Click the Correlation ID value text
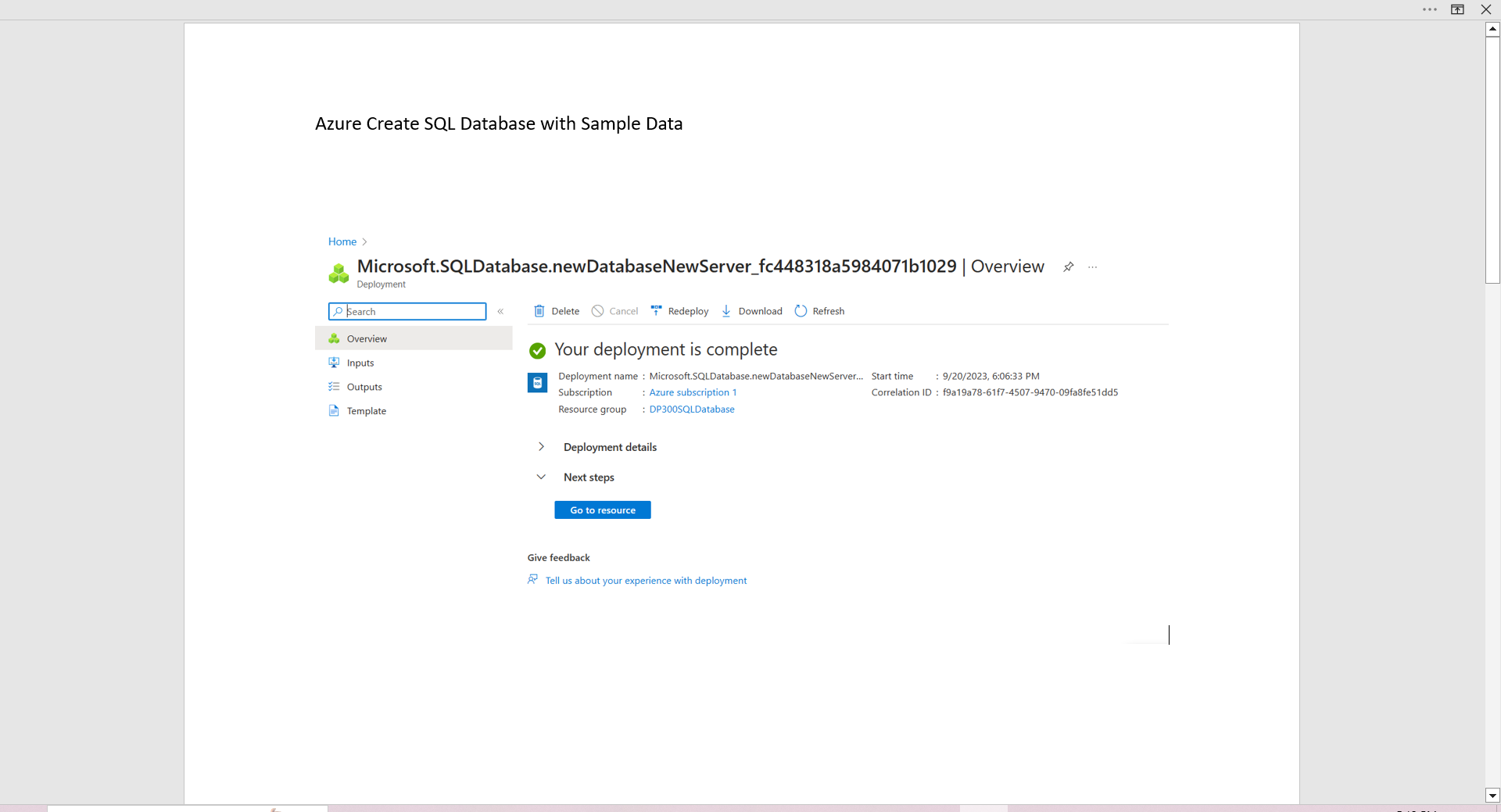This screenshot has width=1501, height=812. pyautogui.click(x=1030, y=392)
